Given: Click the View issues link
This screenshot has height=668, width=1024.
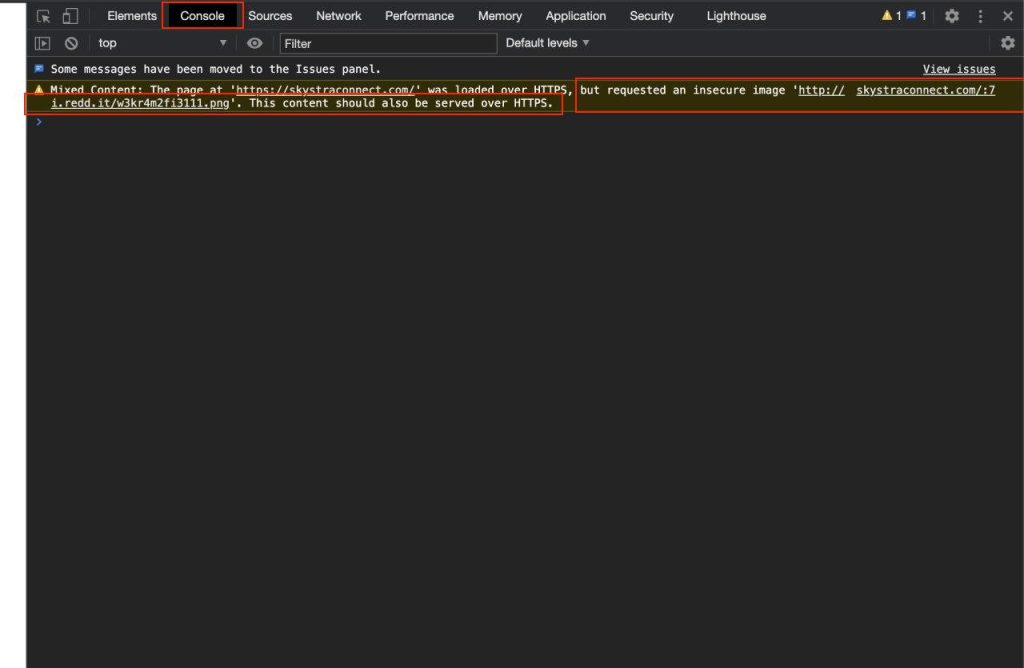Looking at the screenshot, I should click(x=958, y=69).
